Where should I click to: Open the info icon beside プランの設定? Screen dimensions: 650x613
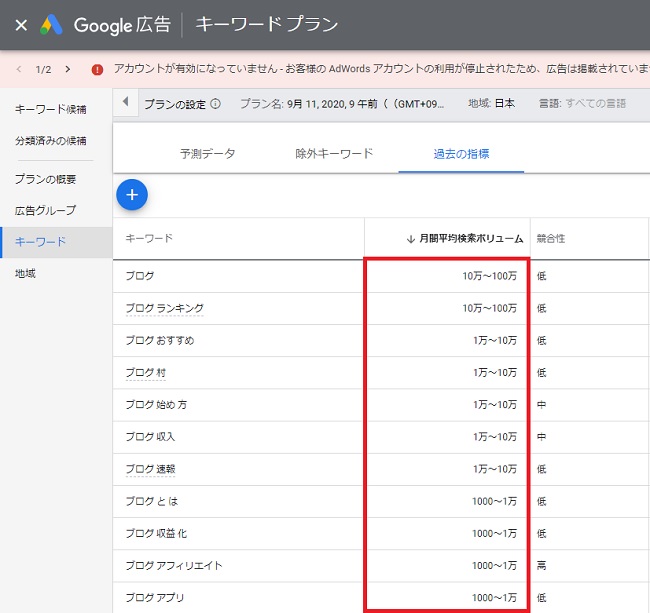[x=215, y=103]
